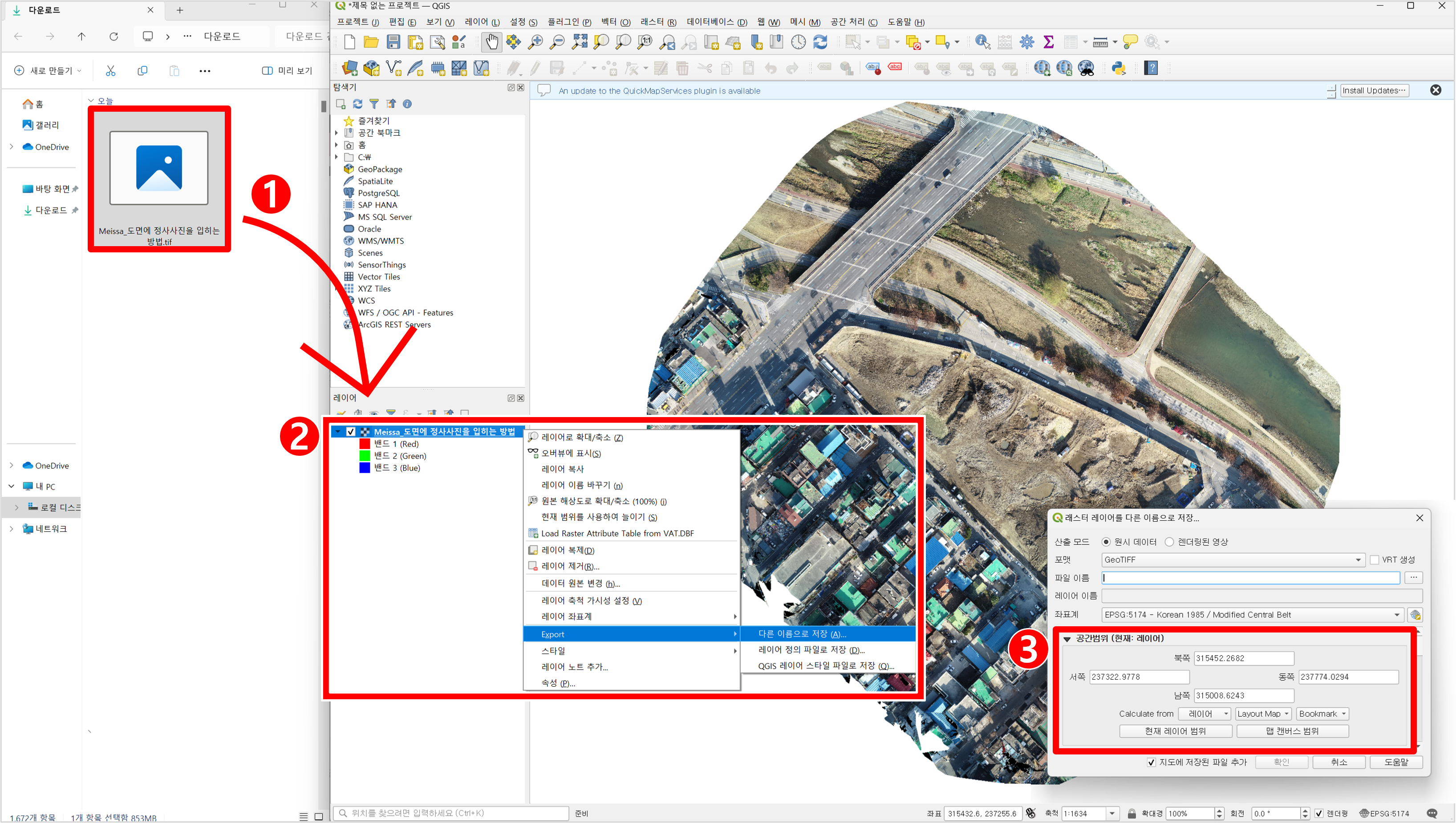Open the temporal controller clock
The image size is (1456, 823).
coord(798,42)
